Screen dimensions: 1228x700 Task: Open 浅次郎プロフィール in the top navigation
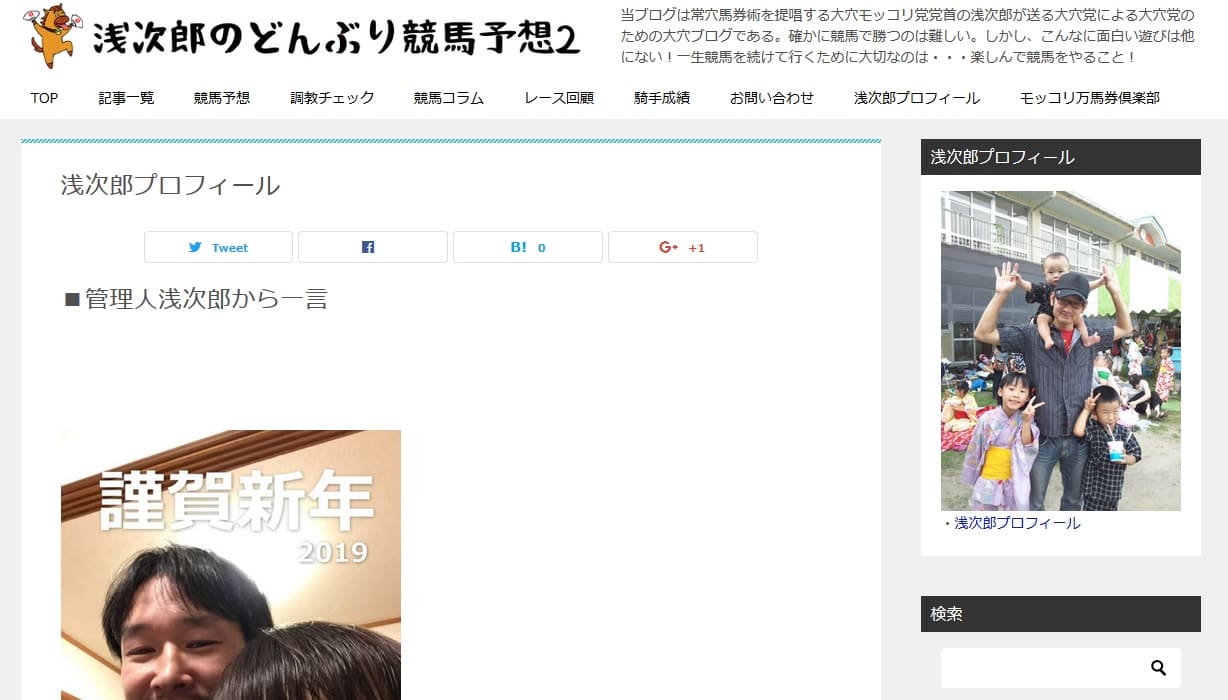click(917, 98)
